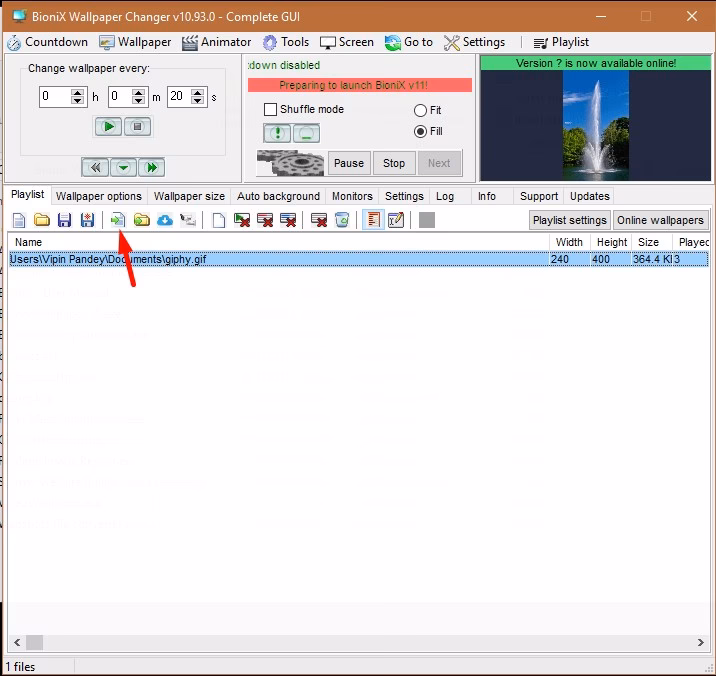The height and width of the screenshot is (676, 716).
Task: Go to the previous wallpaper with the rewind button
Action: tap(95, 168)
